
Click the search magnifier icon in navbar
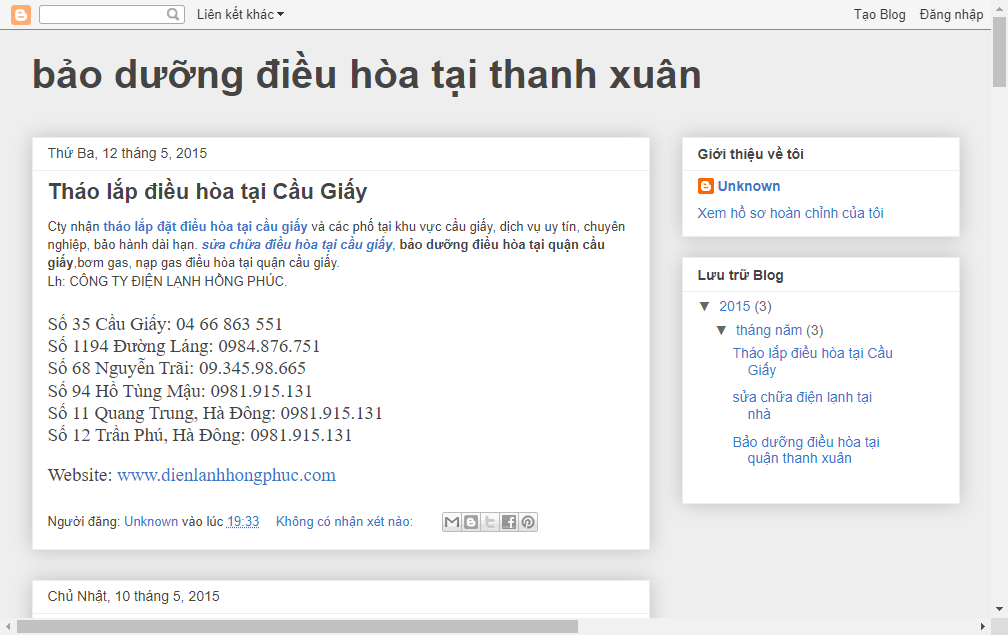173,14
